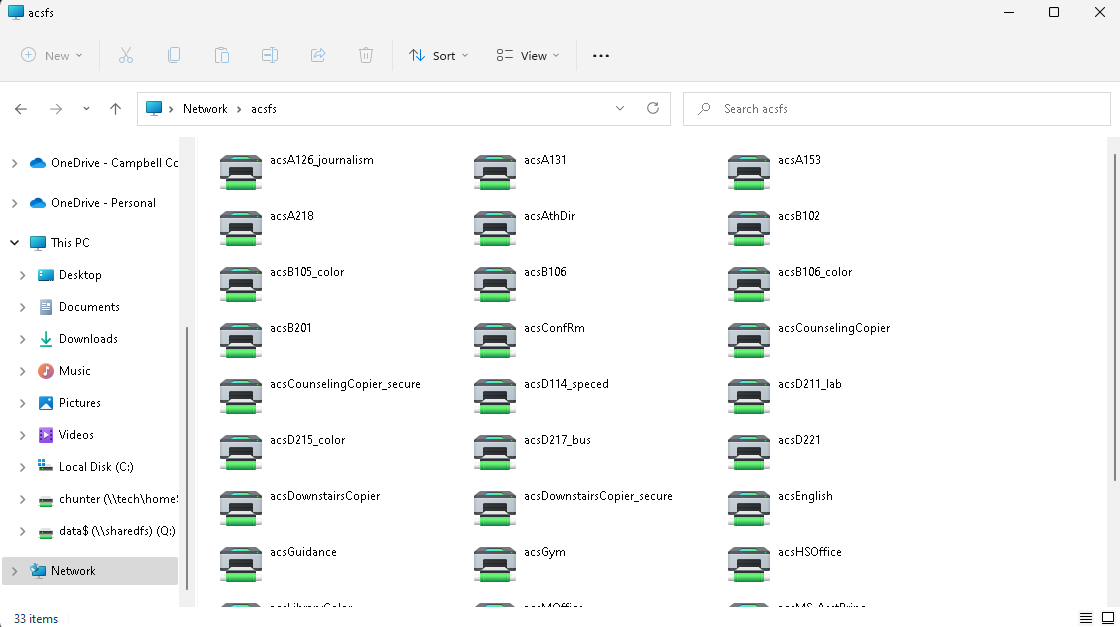Screen dimensions: 1120x627
Task: Expand the Local Disk (C:) node
Action: [22, 467]
